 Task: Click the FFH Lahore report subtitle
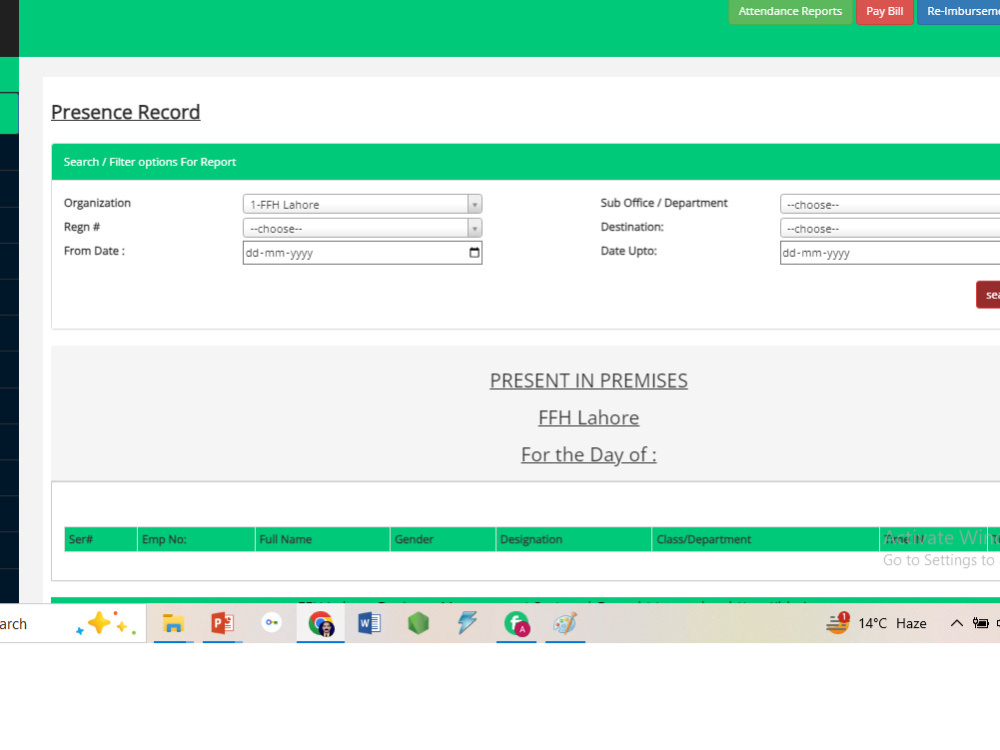pyautogui.click(x=589, y=418)
